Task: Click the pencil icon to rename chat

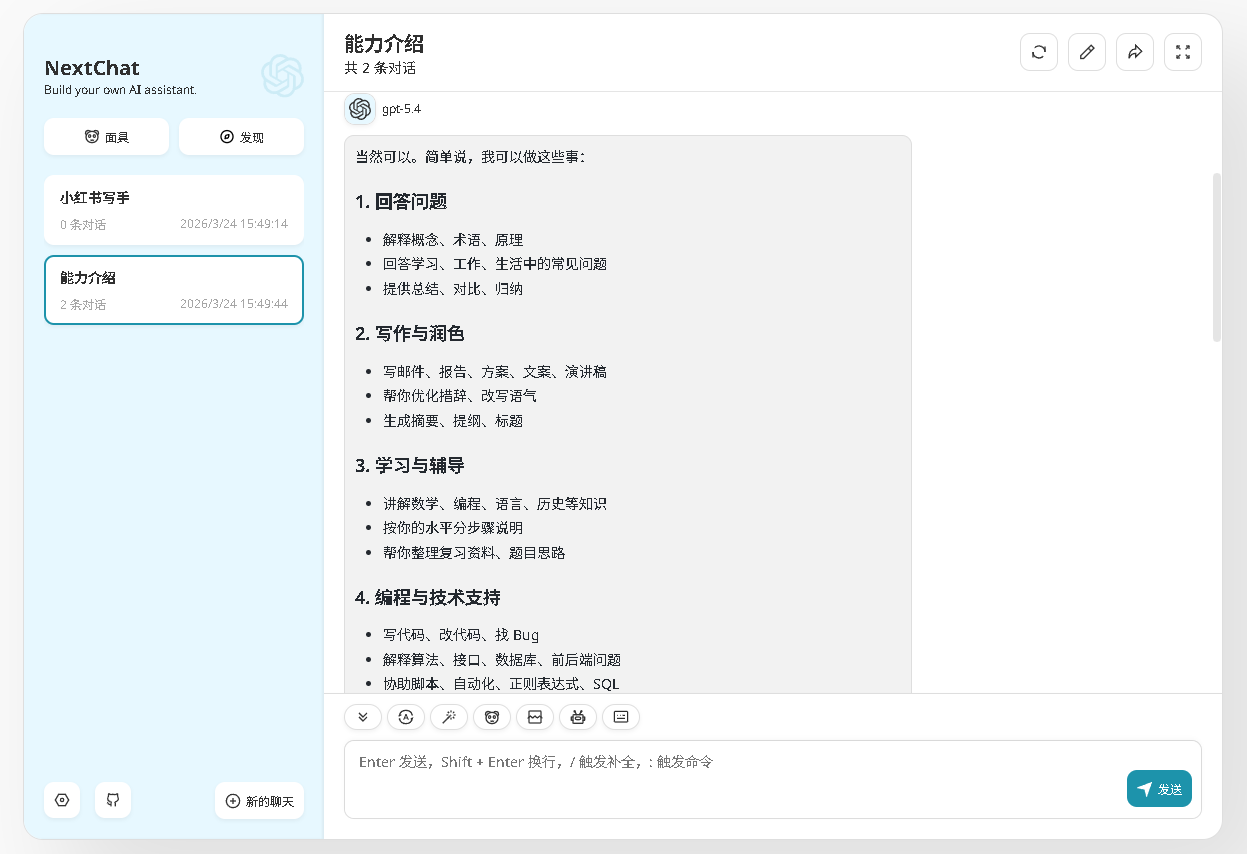Action: pos(1087,52)
